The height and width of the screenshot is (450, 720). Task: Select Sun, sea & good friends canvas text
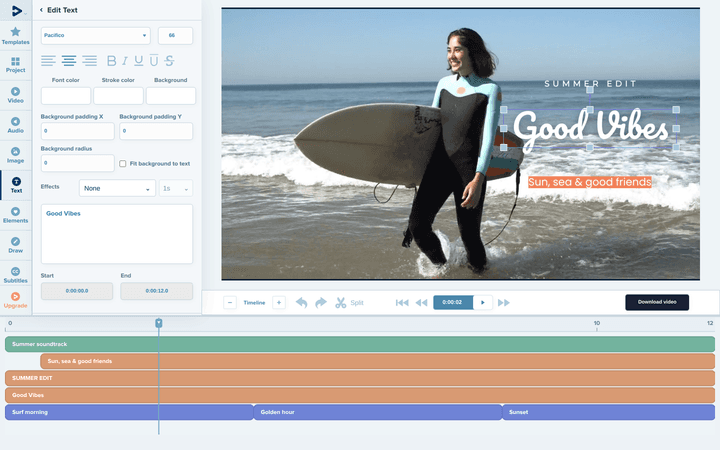(590, 182)
